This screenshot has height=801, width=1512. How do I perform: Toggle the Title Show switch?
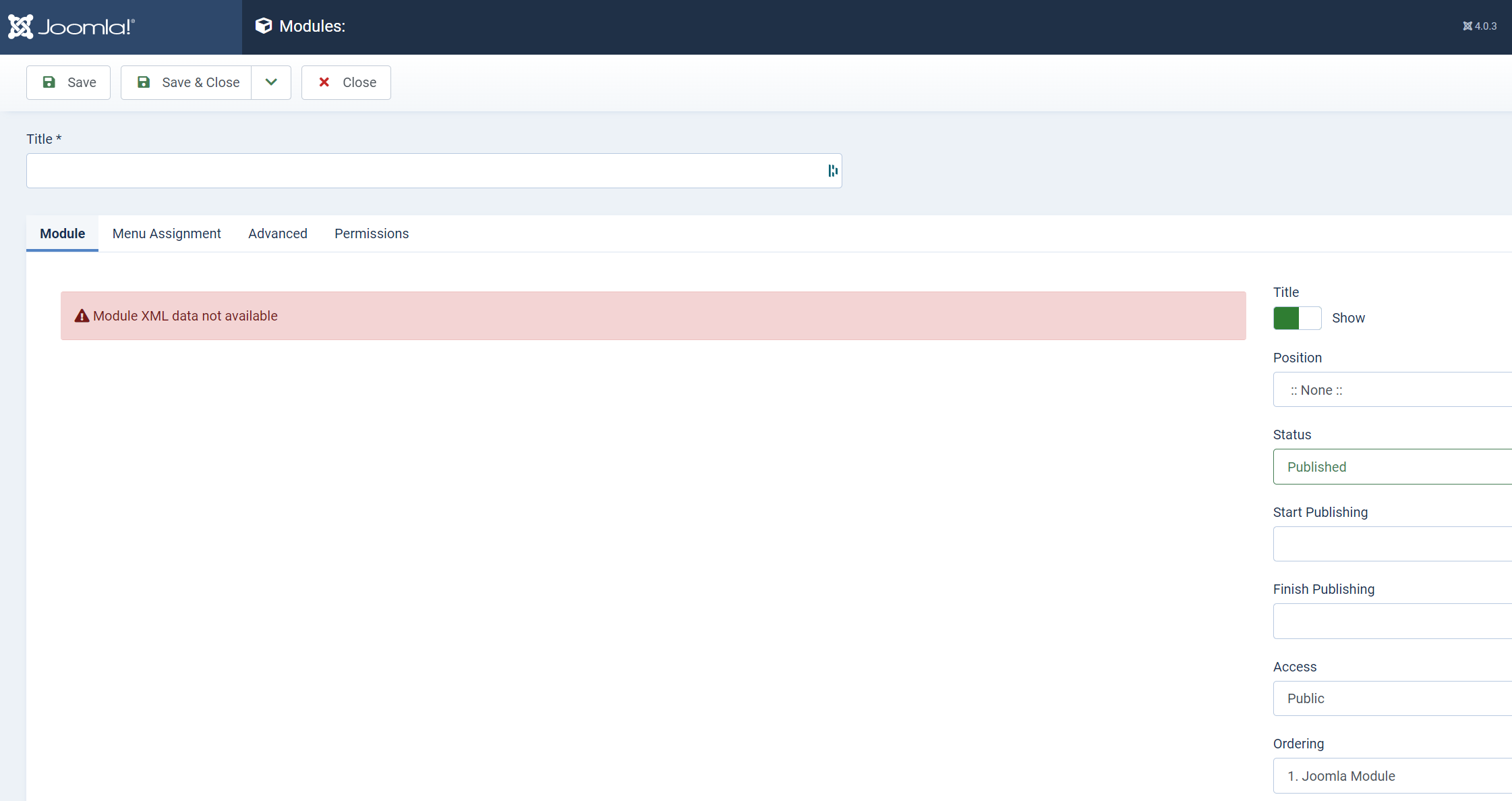click(x=1297, y=318)
